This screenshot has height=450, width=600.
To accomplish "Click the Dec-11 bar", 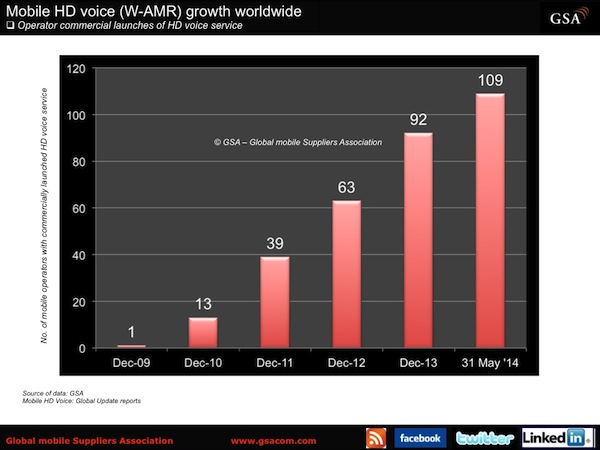I will click(273, 303).
